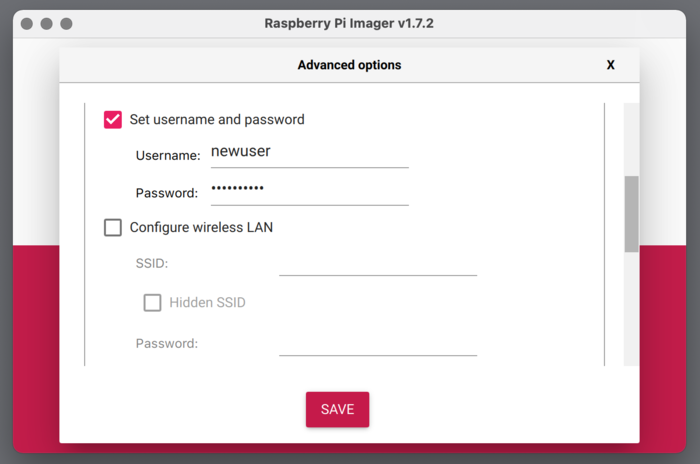Viewport: 700px width, 464px height.
Task: Click the 'Hidden SSID' label text
Action: (208, 303)
